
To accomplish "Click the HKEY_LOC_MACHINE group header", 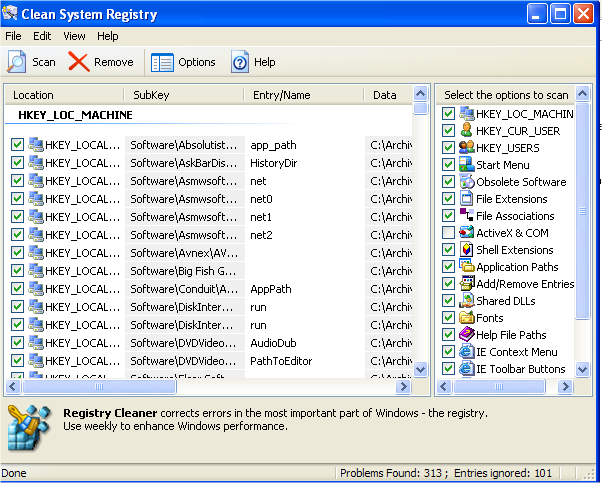I will point(75,115).
